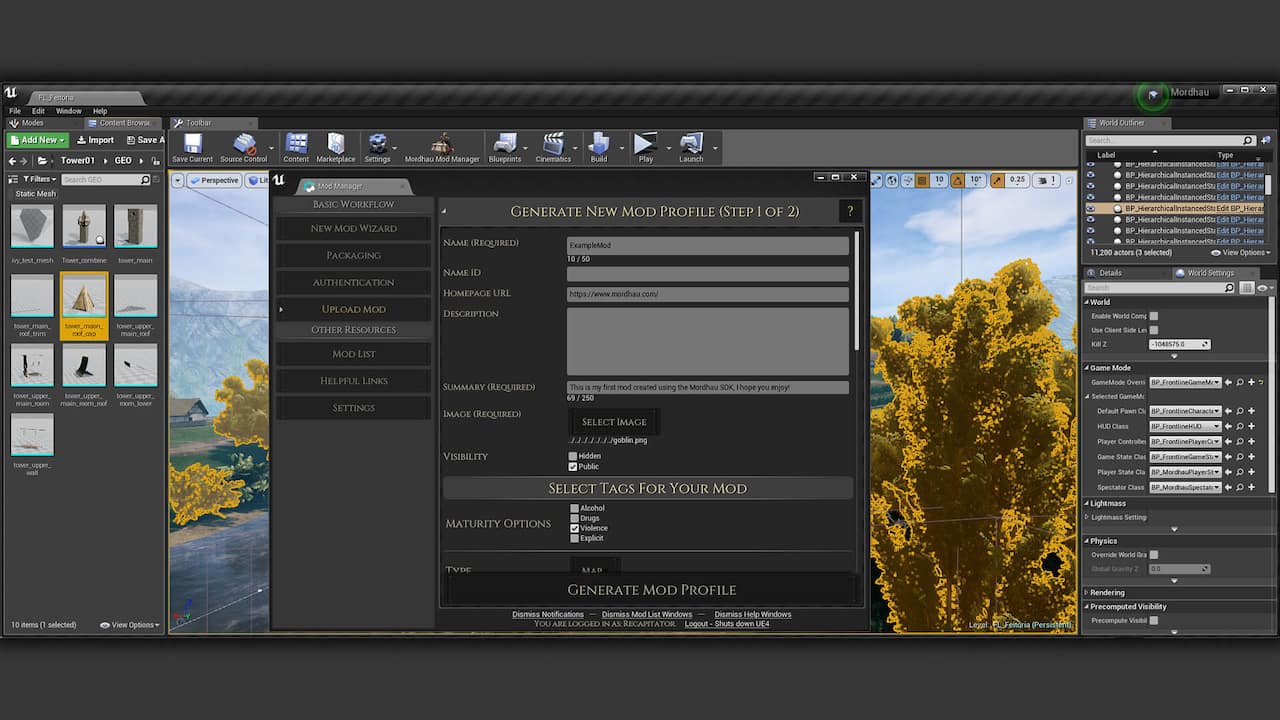Image resolution: width=1280 pixels, height=720 pixels.
Task: Click the add actor icon beside World Outliner search
Action: [x=1264, y=141]
